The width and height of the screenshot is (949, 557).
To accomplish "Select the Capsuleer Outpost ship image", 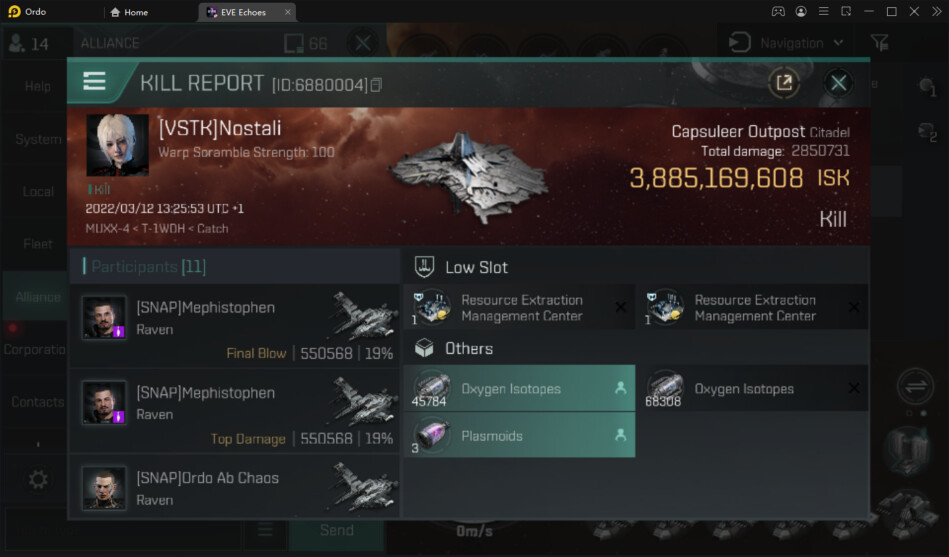I will 470,177.
